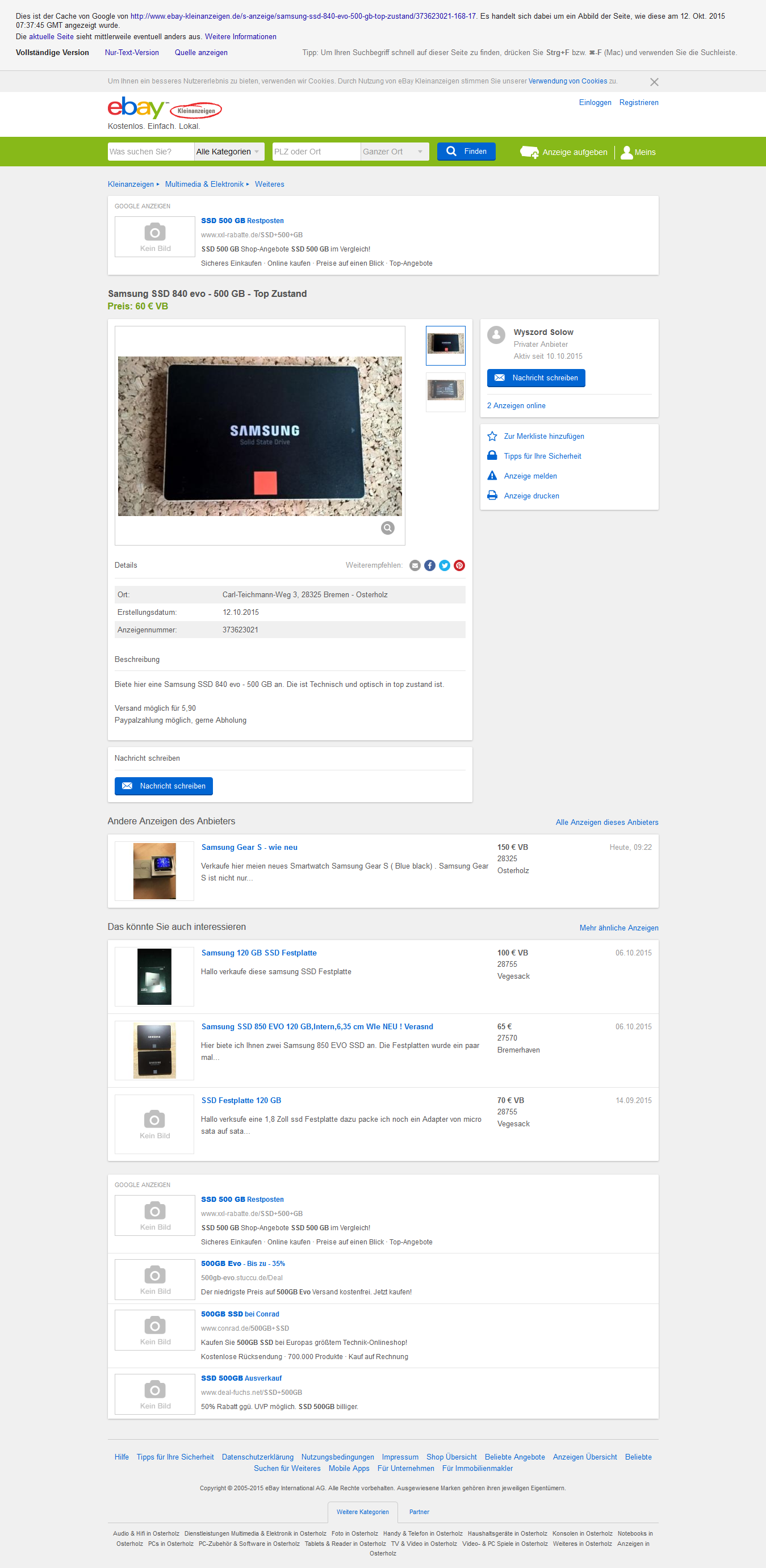Close the cookie notice banner

(654, 82)
